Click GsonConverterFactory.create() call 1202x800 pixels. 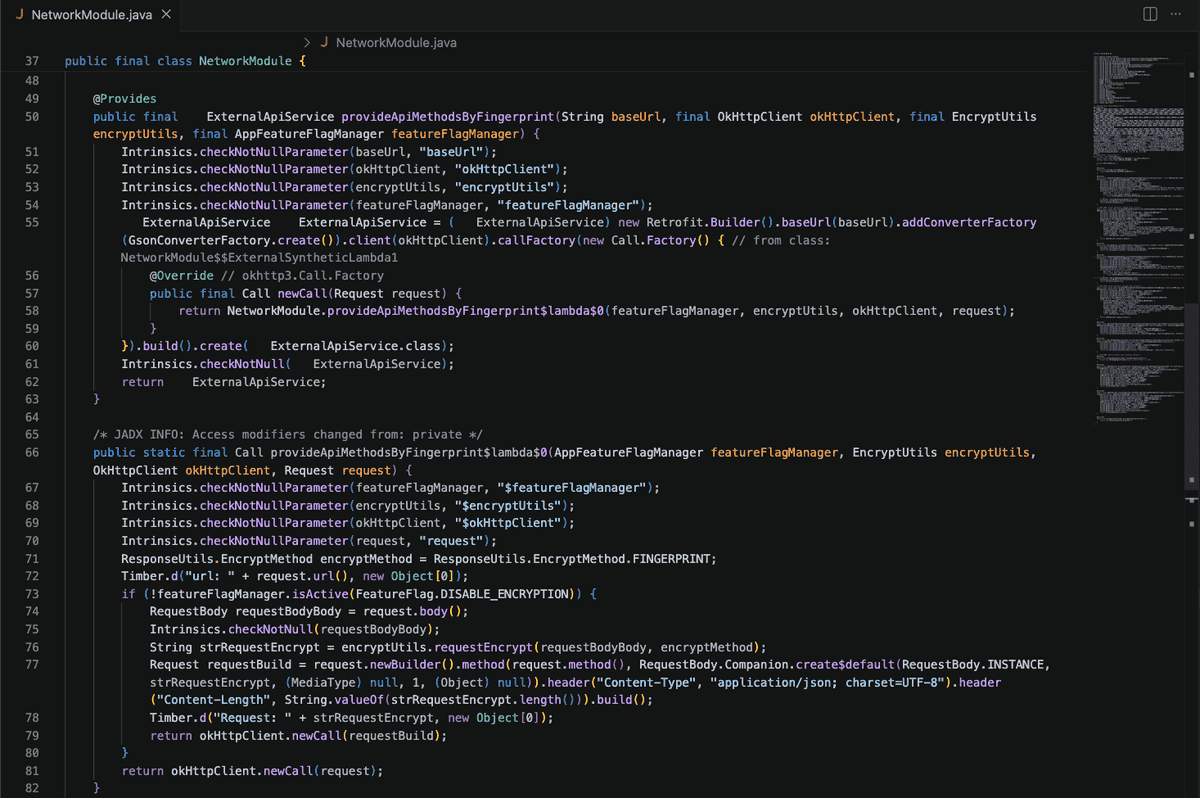click(230, 240)
